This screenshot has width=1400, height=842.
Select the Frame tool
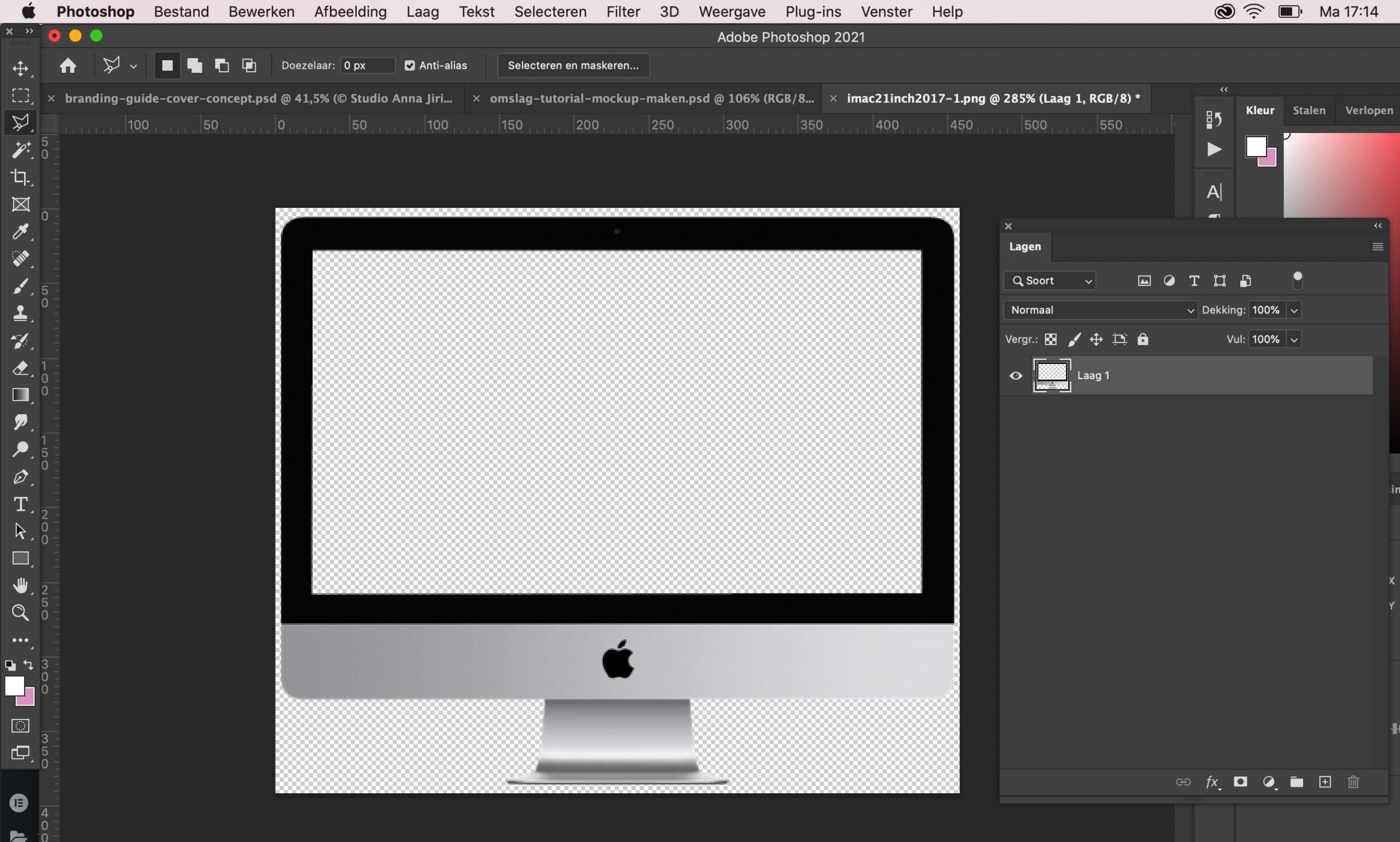click(20, 204)
